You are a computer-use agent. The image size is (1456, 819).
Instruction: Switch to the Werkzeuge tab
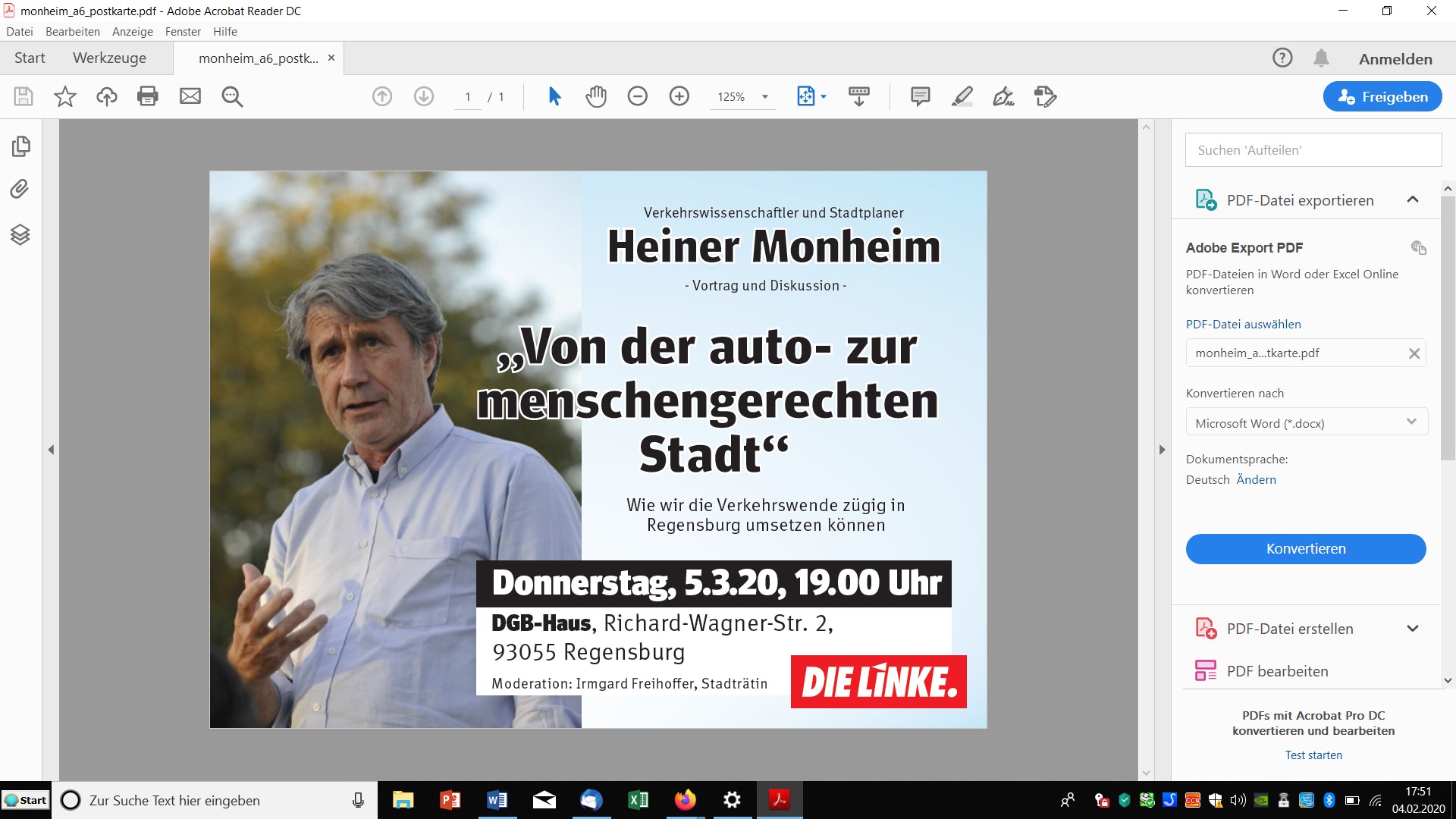[x=109, y=58]
